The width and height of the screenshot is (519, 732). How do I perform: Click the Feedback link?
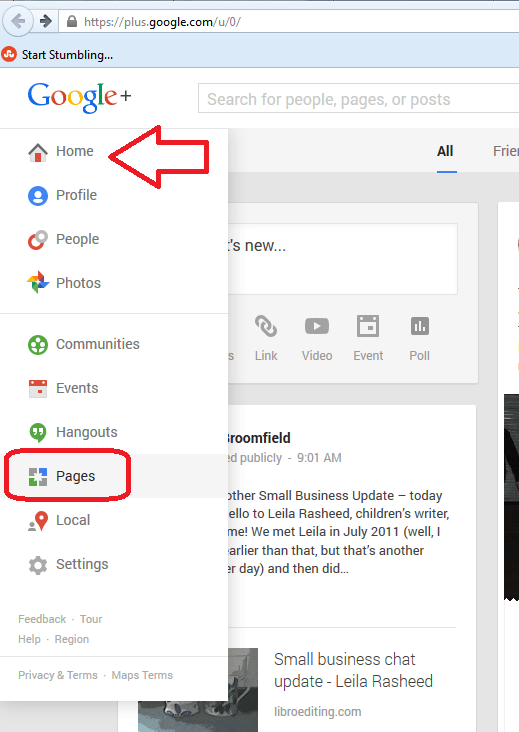tap(42, 619)
